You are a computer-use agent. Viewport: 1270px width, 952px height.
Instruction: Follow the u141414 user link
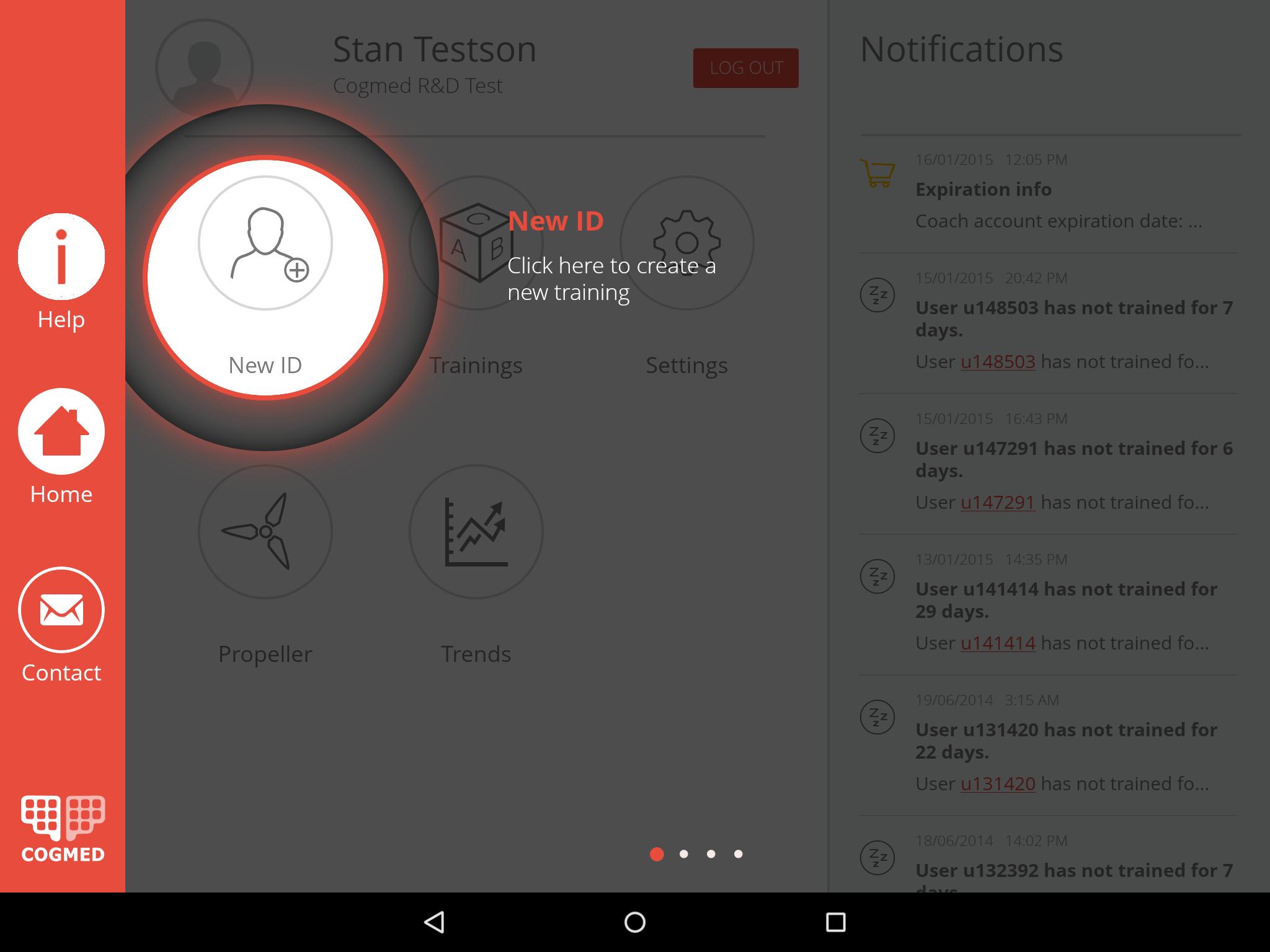pos(998,643)
